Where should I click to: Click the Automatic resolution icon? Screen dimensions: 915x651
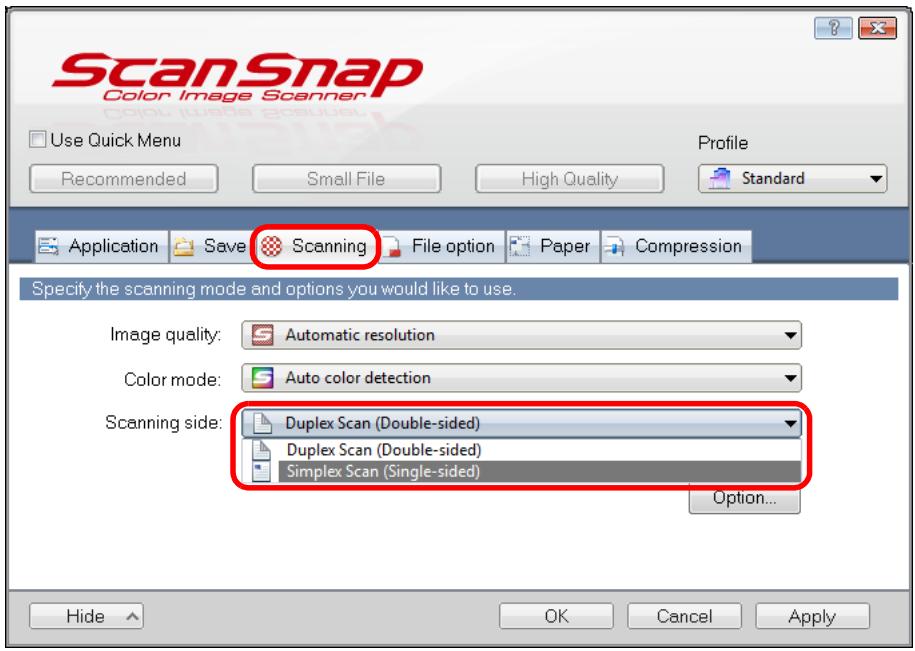(x=263, y=335)
